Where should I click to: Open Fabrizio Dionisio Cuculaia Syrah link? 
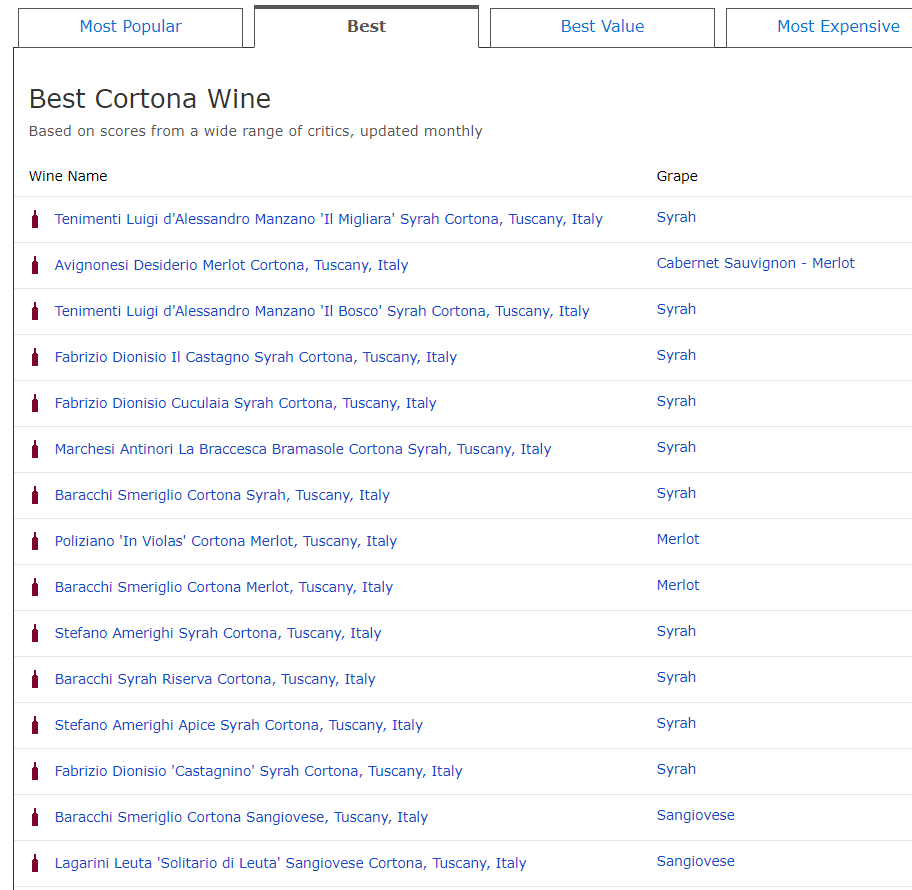point(245,403)
